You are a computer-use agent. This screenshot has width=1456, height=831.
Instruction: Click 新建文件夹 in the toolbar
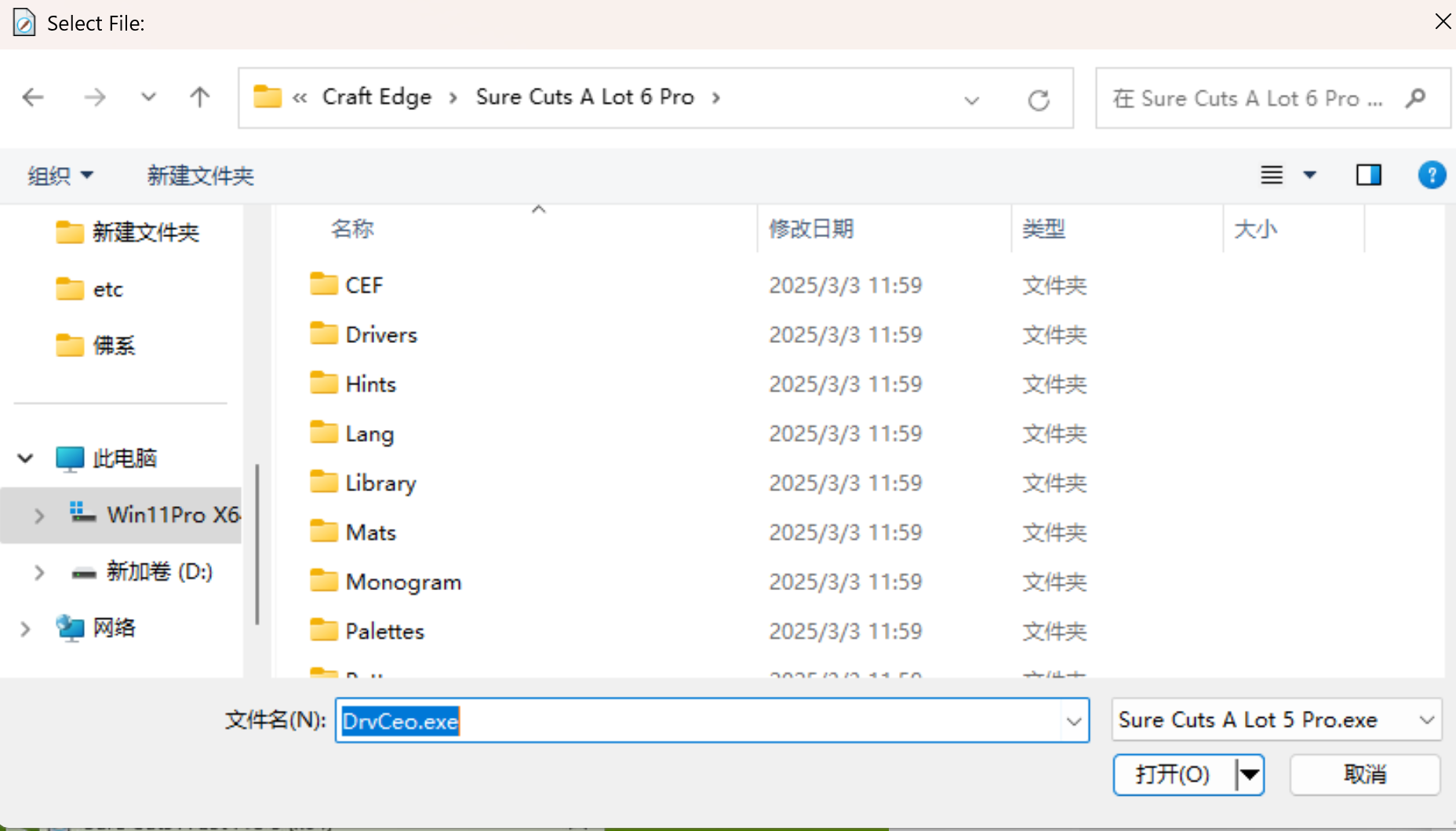200,176
